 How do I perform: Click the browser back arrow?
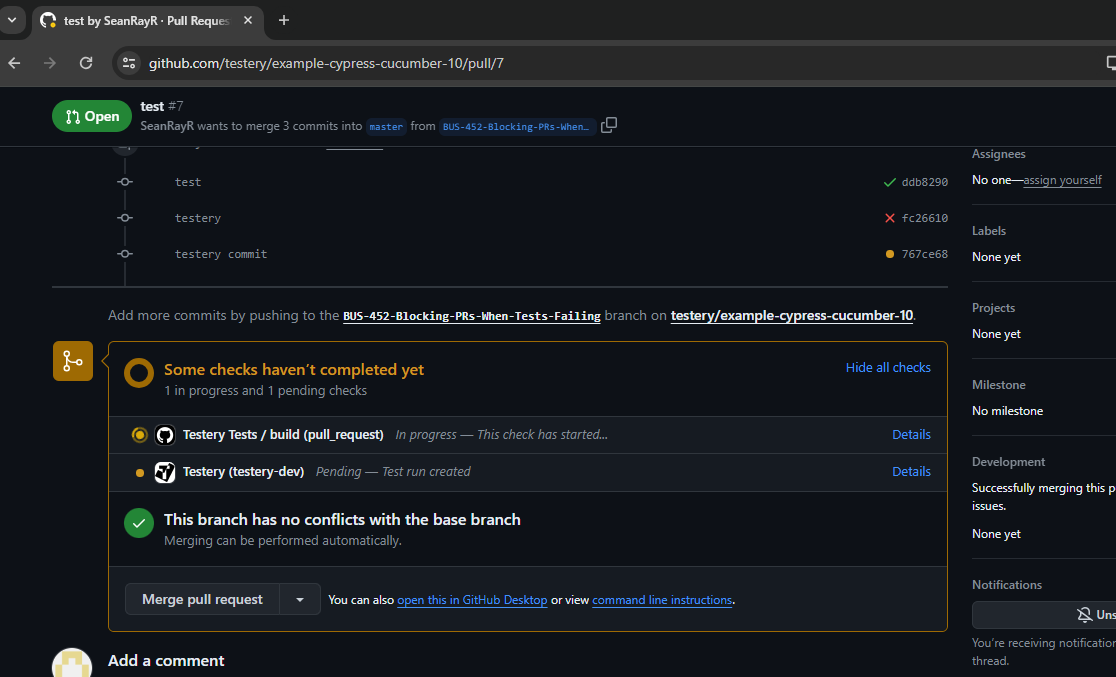click(x=14, y=63)
